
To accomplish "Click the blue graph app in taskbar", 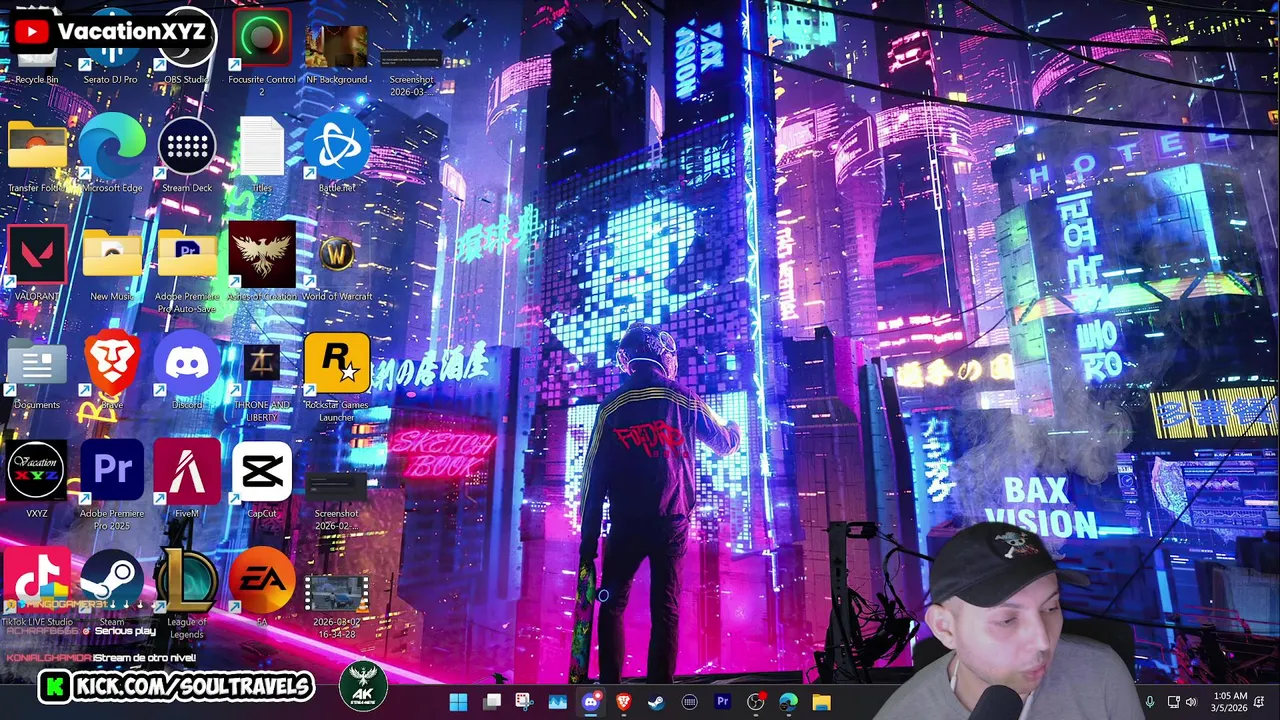I will 557,702.
